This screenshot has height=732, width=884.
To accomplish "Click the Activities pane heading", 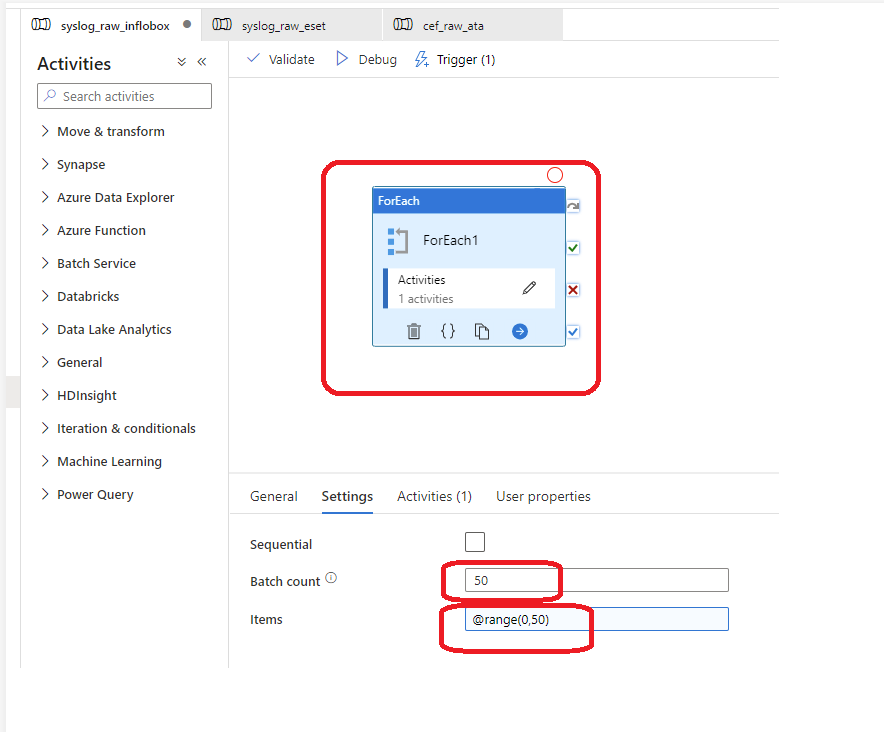I will click(x=74, y=64).
